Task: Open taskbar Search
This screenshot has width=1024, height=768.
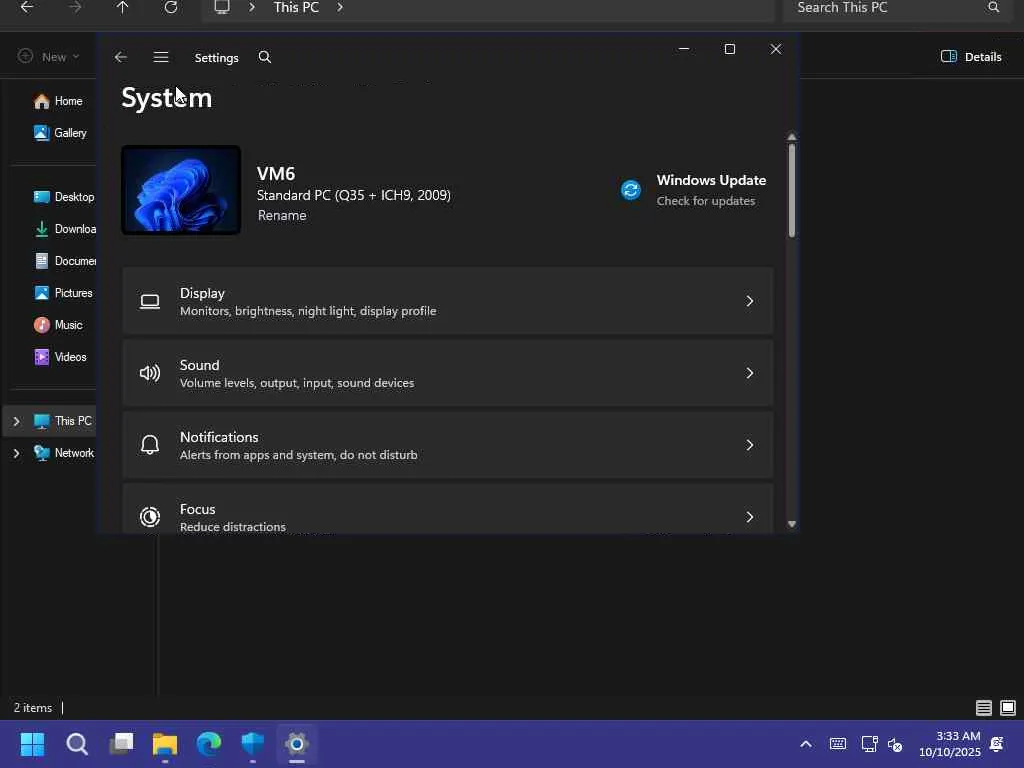Action: 76,744
